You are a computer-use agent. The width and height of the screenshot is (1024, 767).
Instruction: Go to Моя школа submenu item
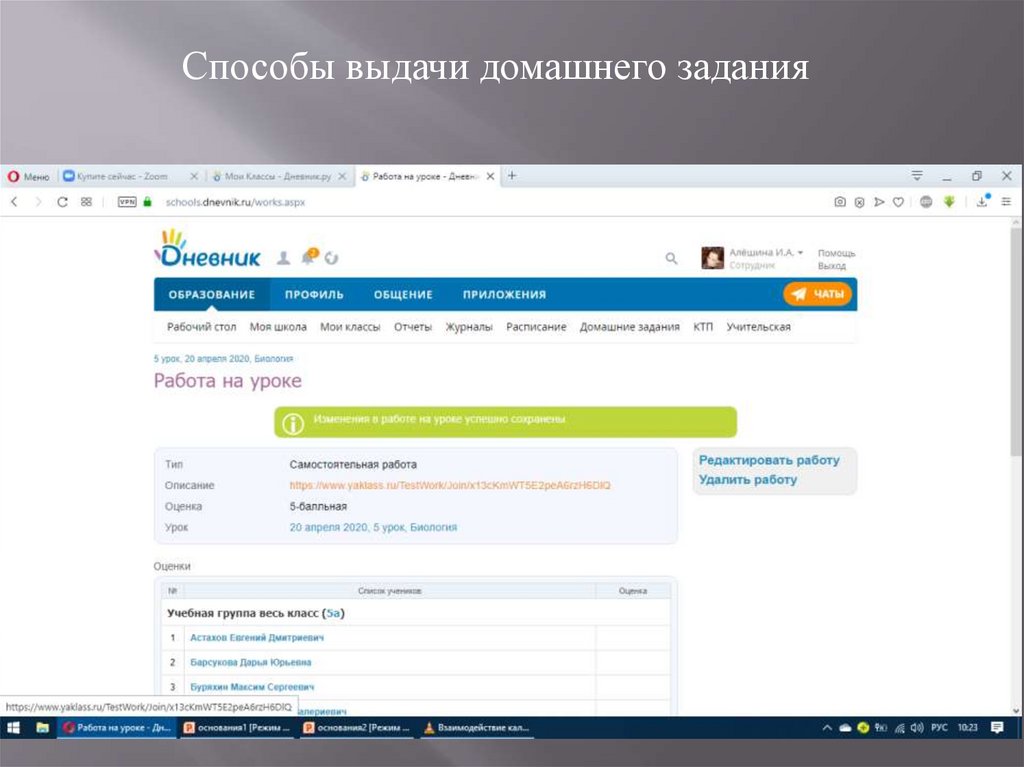pyautogui.click(x=278, y=327)
